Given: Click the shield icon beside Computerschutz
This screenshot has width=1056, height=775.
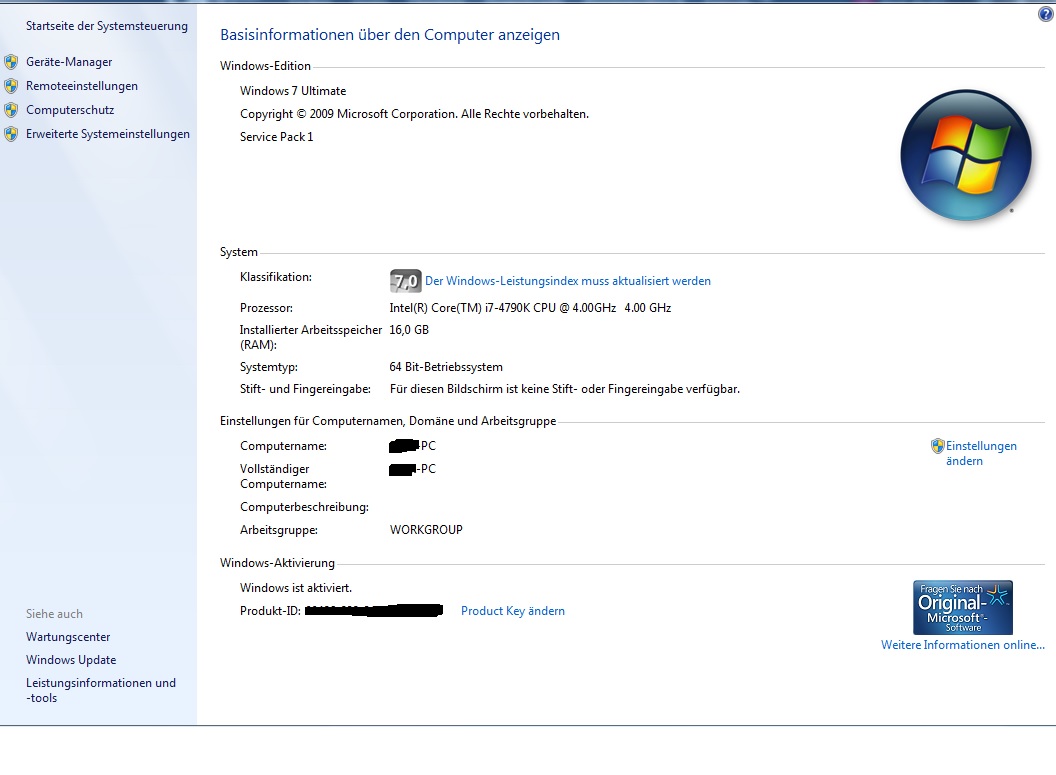Looking at the screenshot, I should [11, 110].
